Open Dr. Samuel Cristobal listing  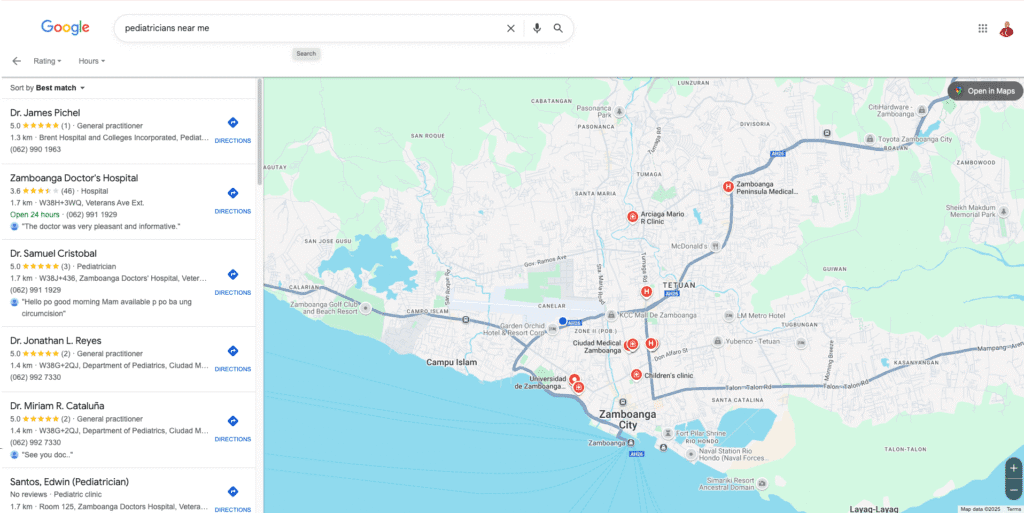click(x=55, y=253)
